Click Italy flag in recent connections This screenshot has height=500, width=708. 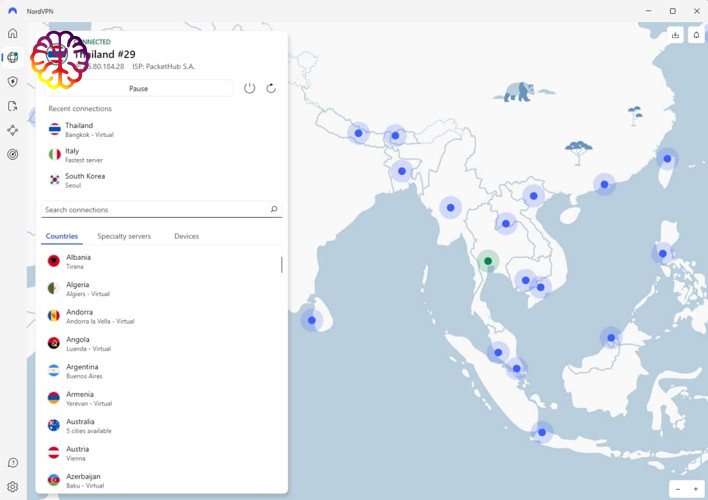click(x=55, y=154)
